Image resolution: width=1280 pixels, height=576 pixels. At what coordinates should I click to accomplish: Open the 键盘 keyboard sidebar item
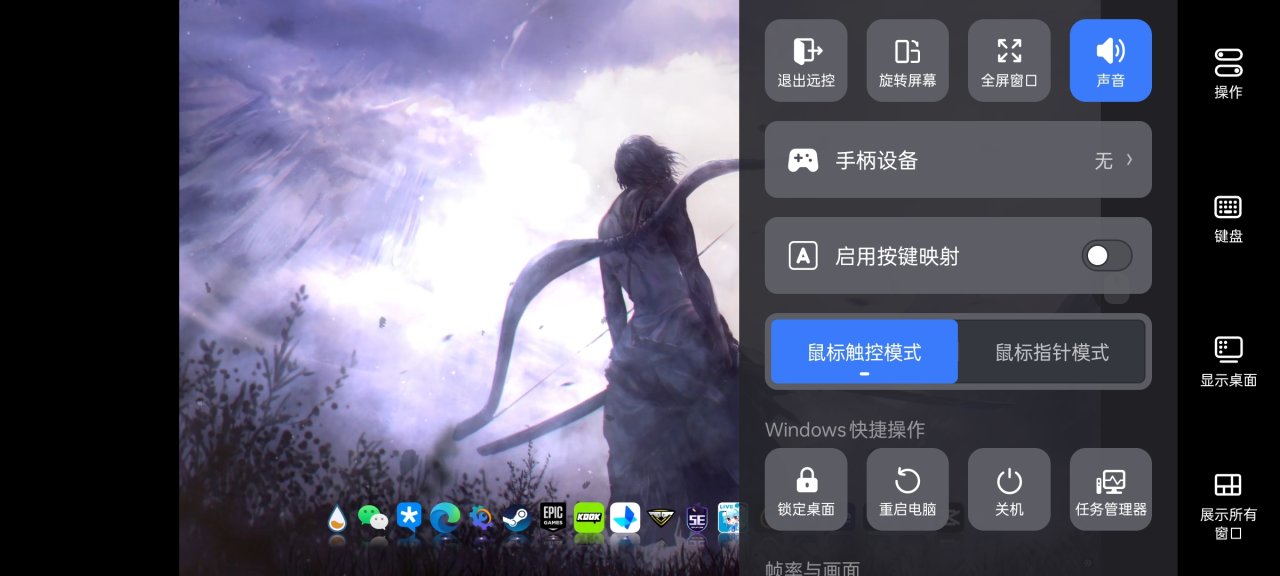tap(1228, 219)
